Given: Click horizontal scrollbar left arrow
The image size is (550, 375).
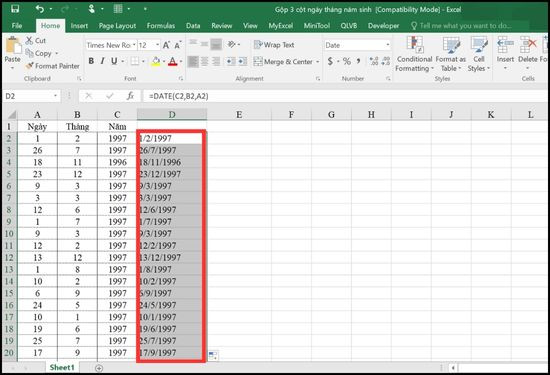Looking at the screenshot, I should click(453, 368).
